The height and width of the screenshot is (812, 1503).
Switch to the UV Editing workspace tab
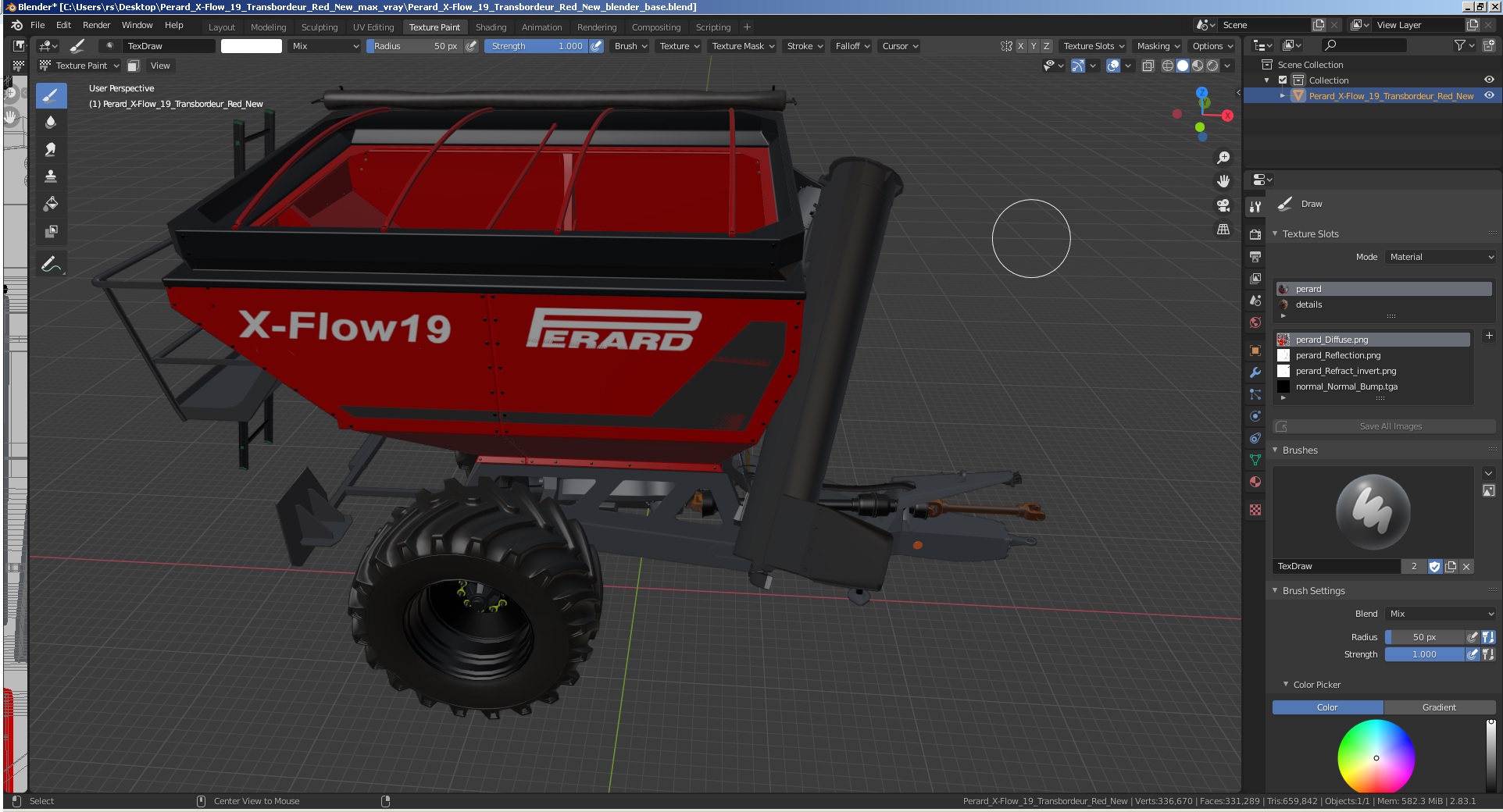(373, 27)
